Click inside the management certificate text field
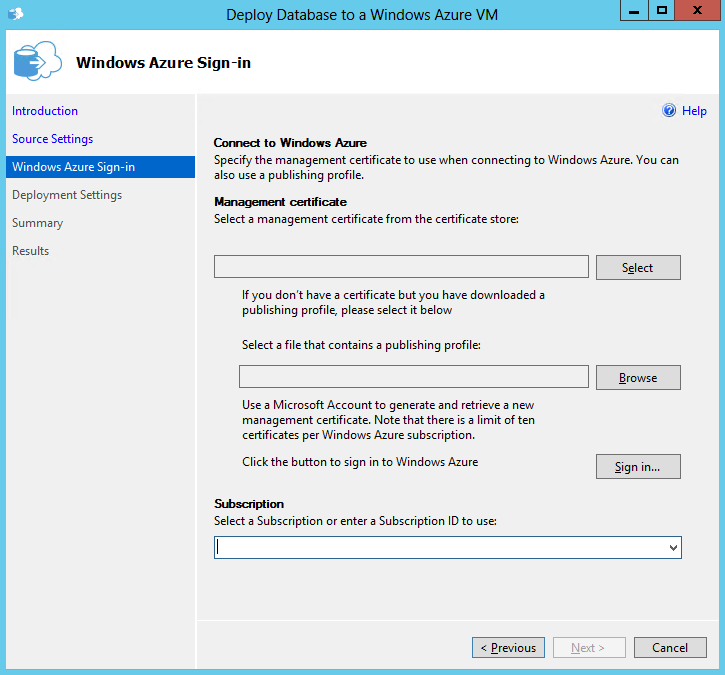 (x=401, y=267)
